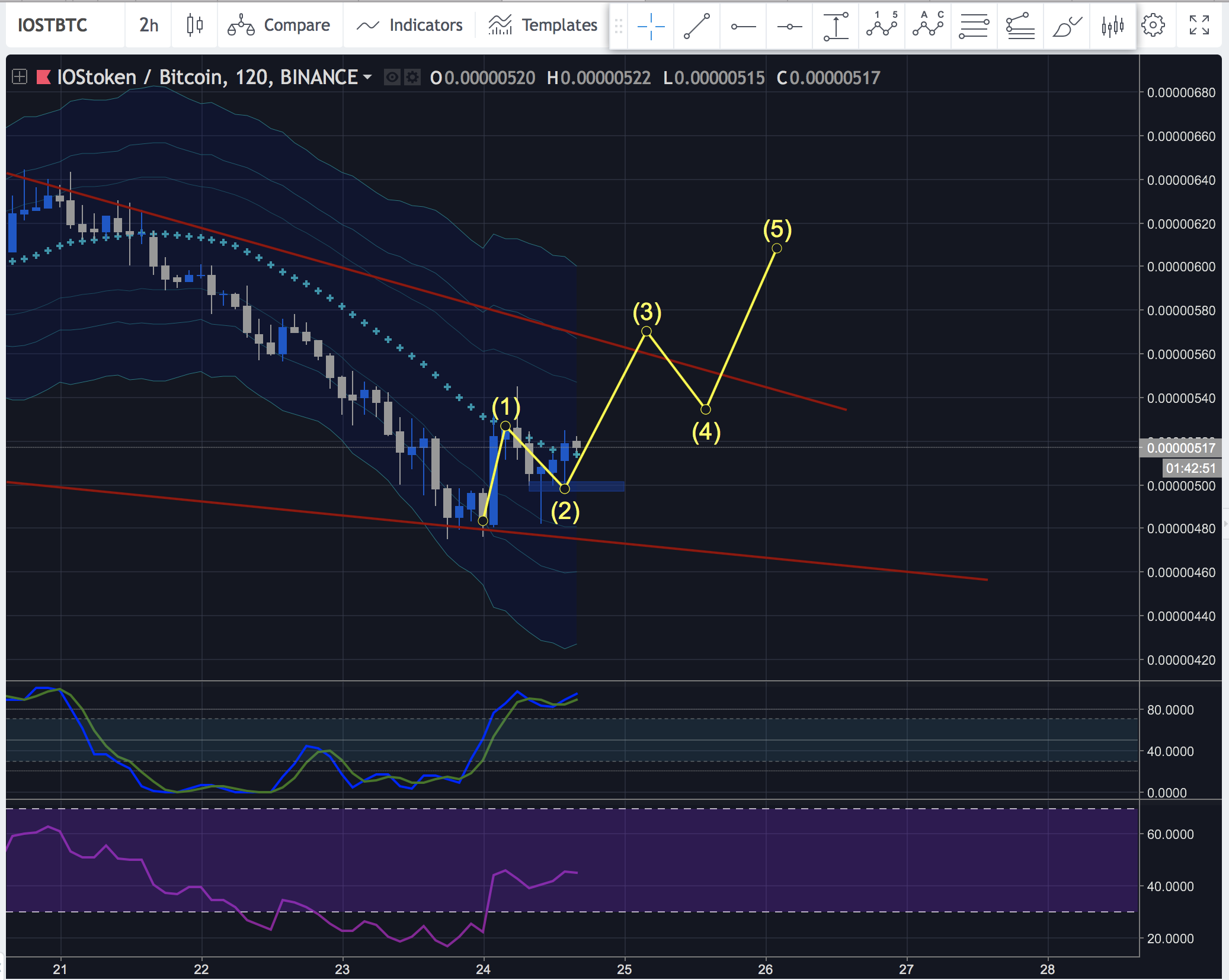Image resolution: width=1229 pixels, height=980 pixels.
Task: Select the trend line drawing tool
Action: [697, 26]
